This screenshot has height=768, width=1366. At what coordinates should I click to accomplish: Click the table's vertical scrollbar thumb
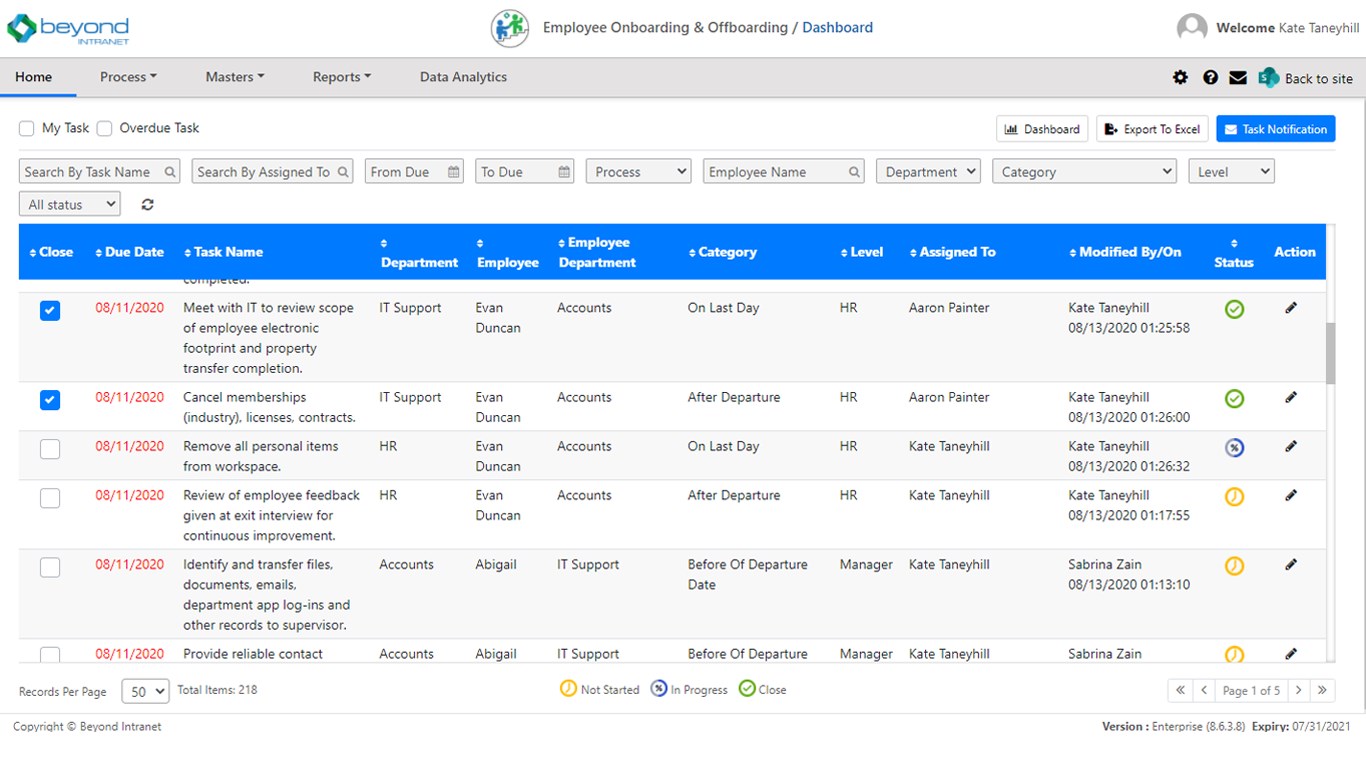click(1330, 353)
